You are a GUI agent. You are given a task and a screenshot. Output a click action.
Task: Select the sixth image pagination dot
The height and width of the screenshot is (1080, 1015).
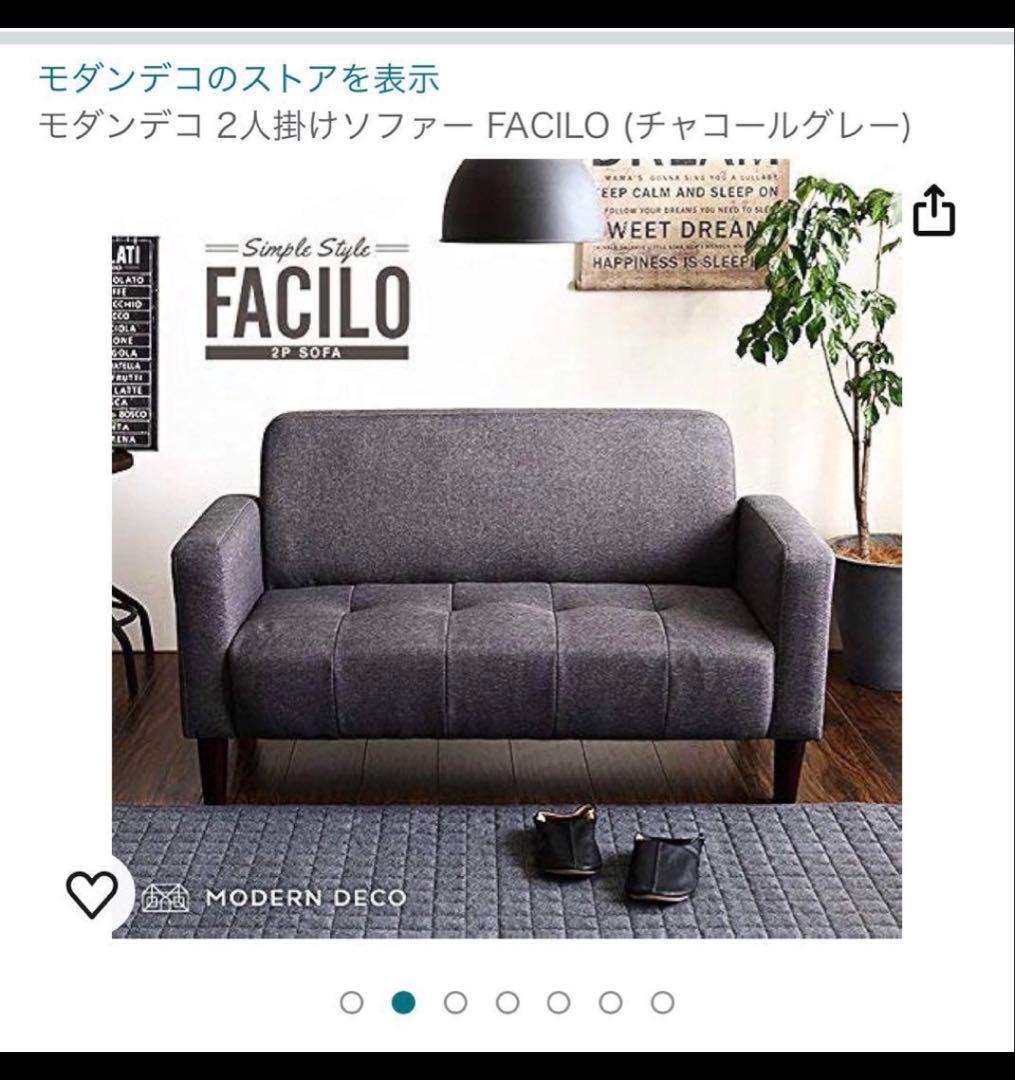(610, 1002)
